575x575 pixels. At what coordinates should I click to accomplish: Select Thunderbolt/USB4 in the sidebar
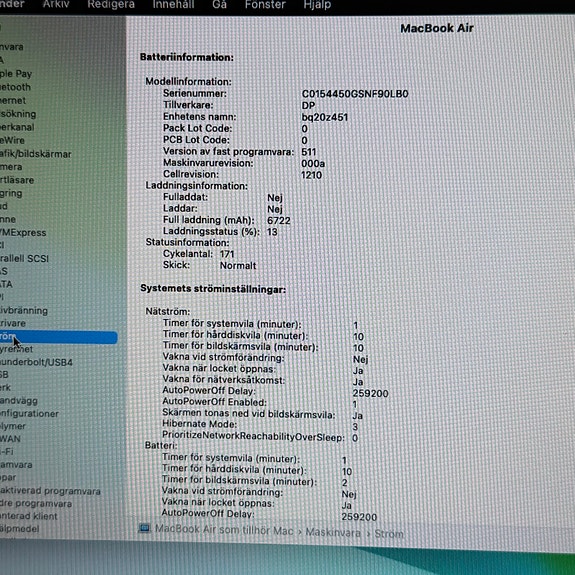point(36,362)
